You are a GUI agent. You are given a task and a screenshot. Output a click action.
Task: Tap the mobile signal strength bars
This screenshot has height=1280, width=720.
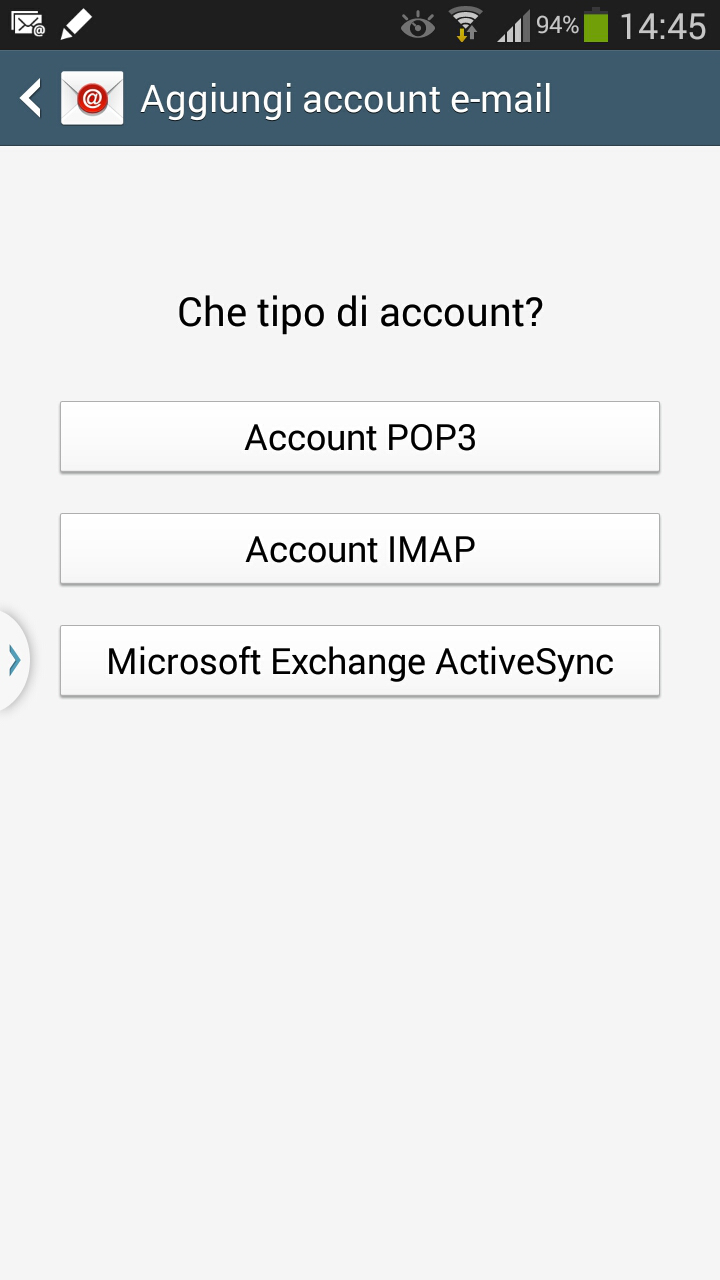click(x=514, y=26)
